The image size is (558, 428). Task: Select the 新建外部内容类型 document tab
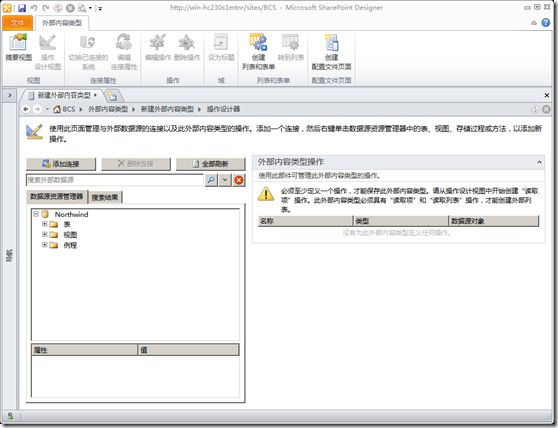point(64,95)
